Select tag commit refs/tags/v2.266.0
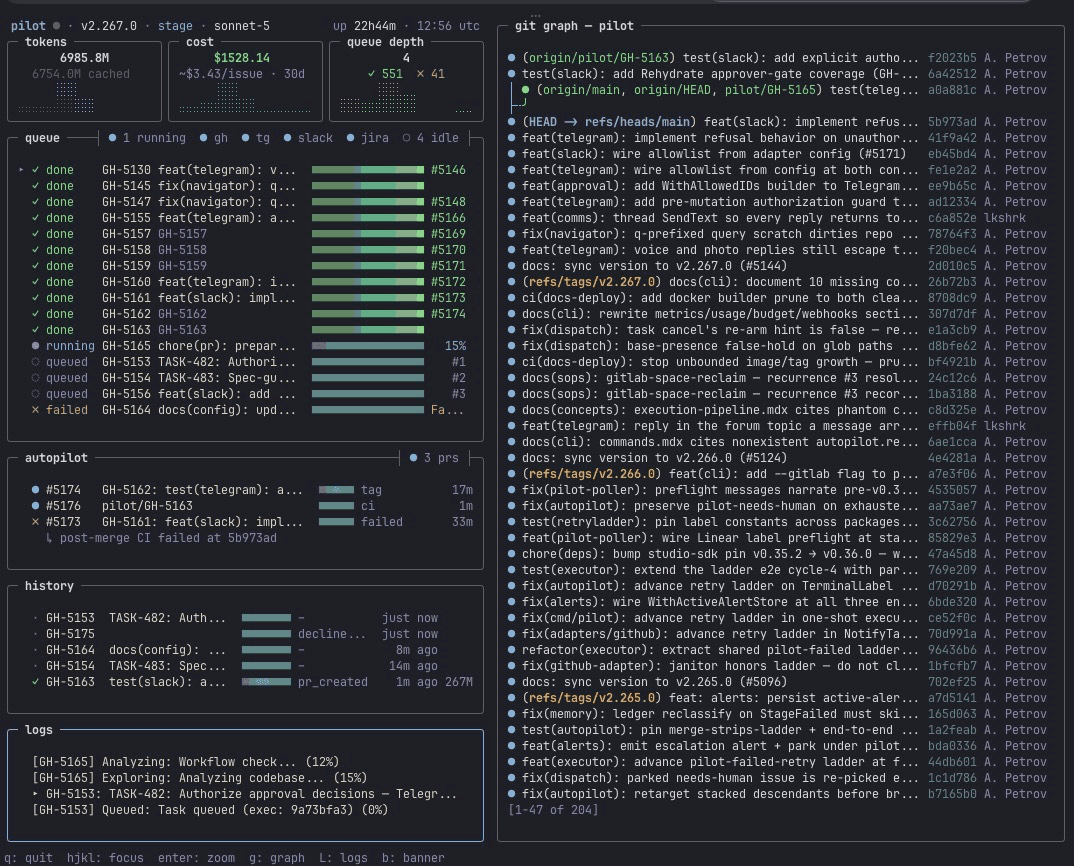 777,474
